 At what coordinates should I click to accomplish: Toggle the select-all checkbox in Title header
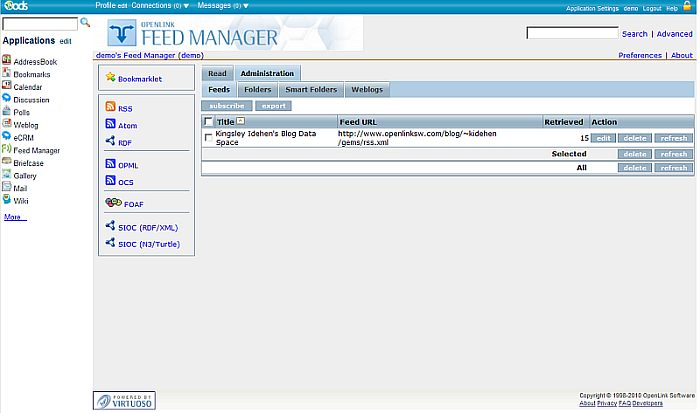(x=208, y=121)
